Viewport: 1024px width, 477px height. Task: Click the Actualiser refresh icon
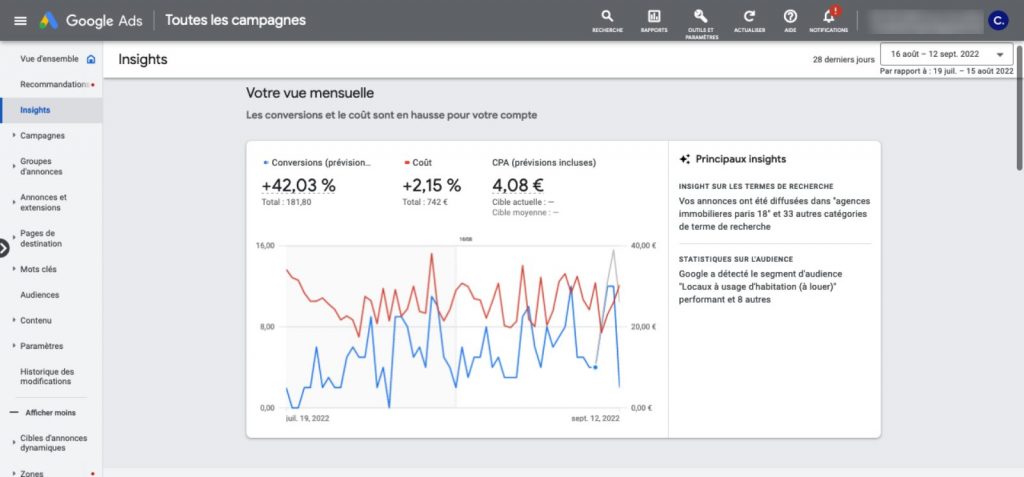(749, 17)
